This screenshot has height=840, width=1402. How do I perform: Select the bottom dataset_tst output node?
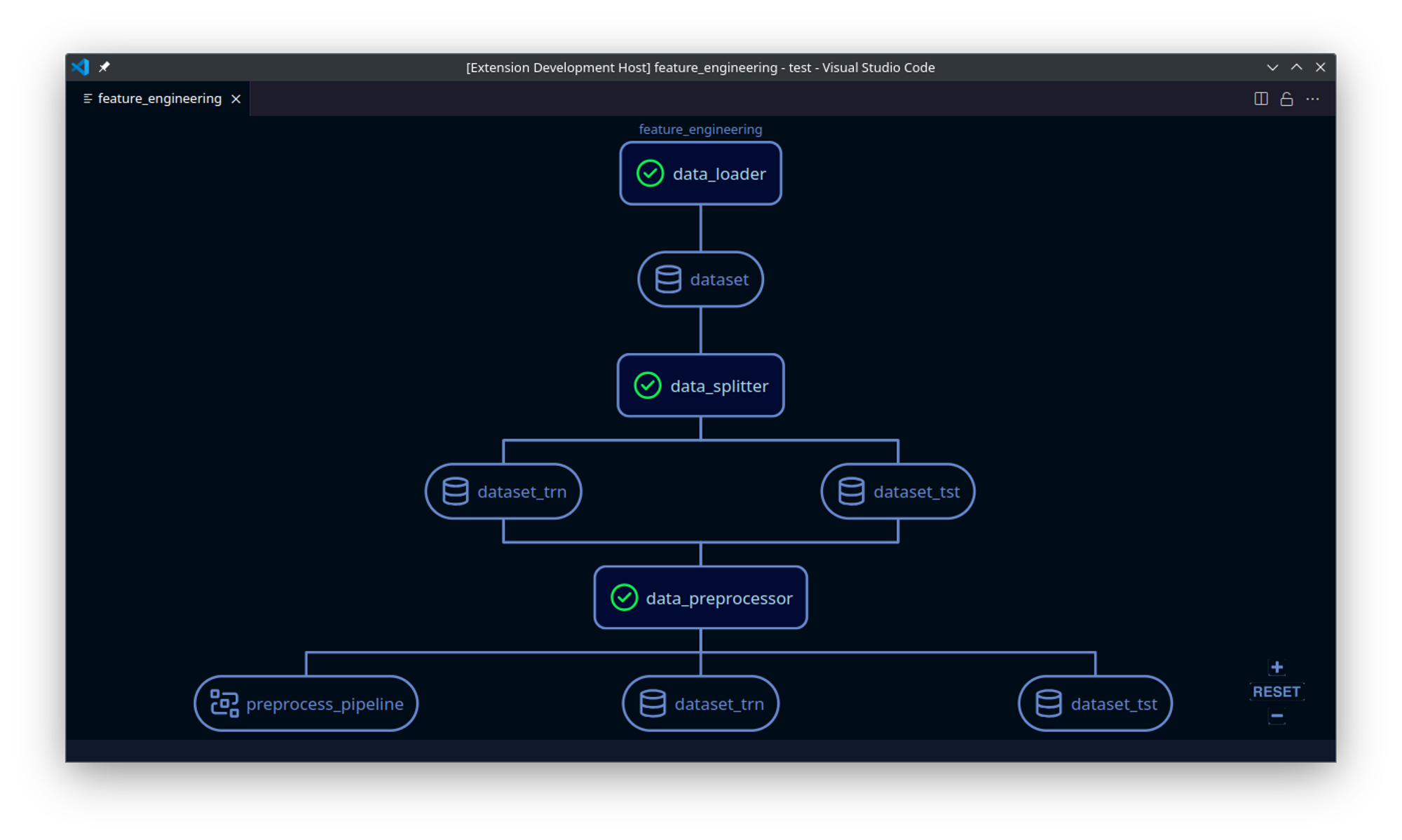tap(1095, 703)
